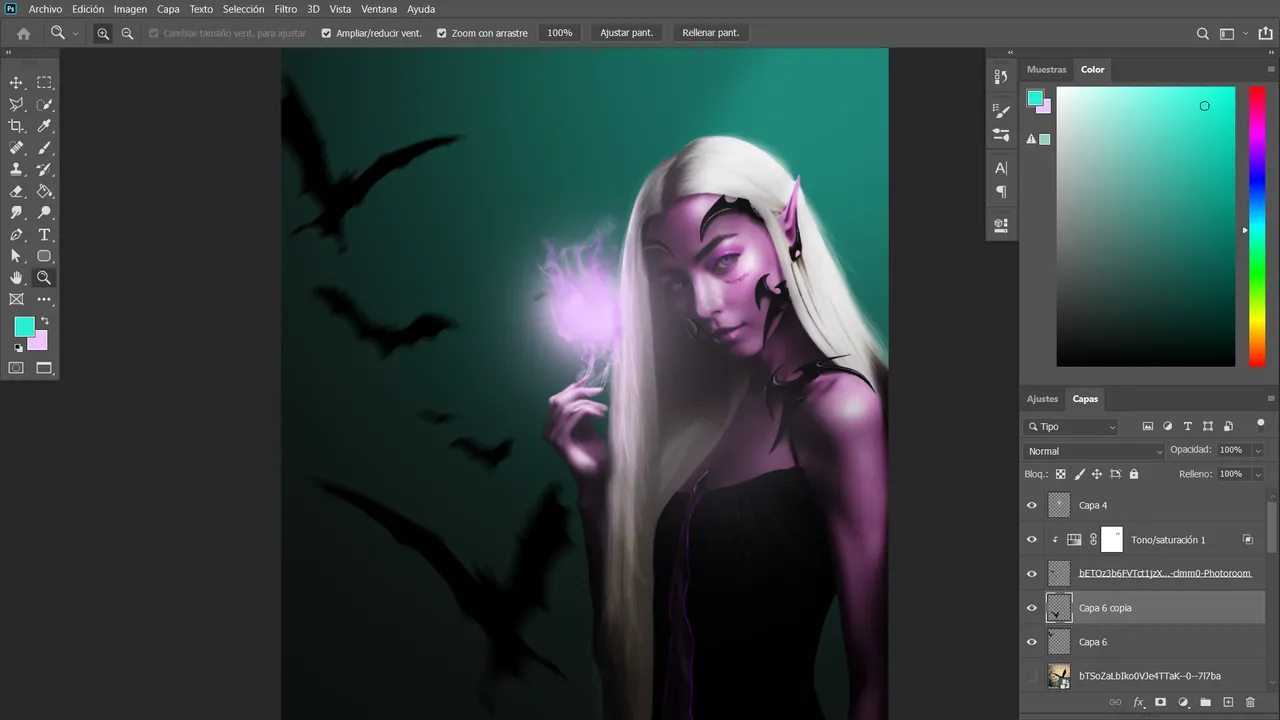The height and width of the screenshot is (720, 1280).
Task: Open the Normal blend mode dropdown
Action: pos(1095,451)
